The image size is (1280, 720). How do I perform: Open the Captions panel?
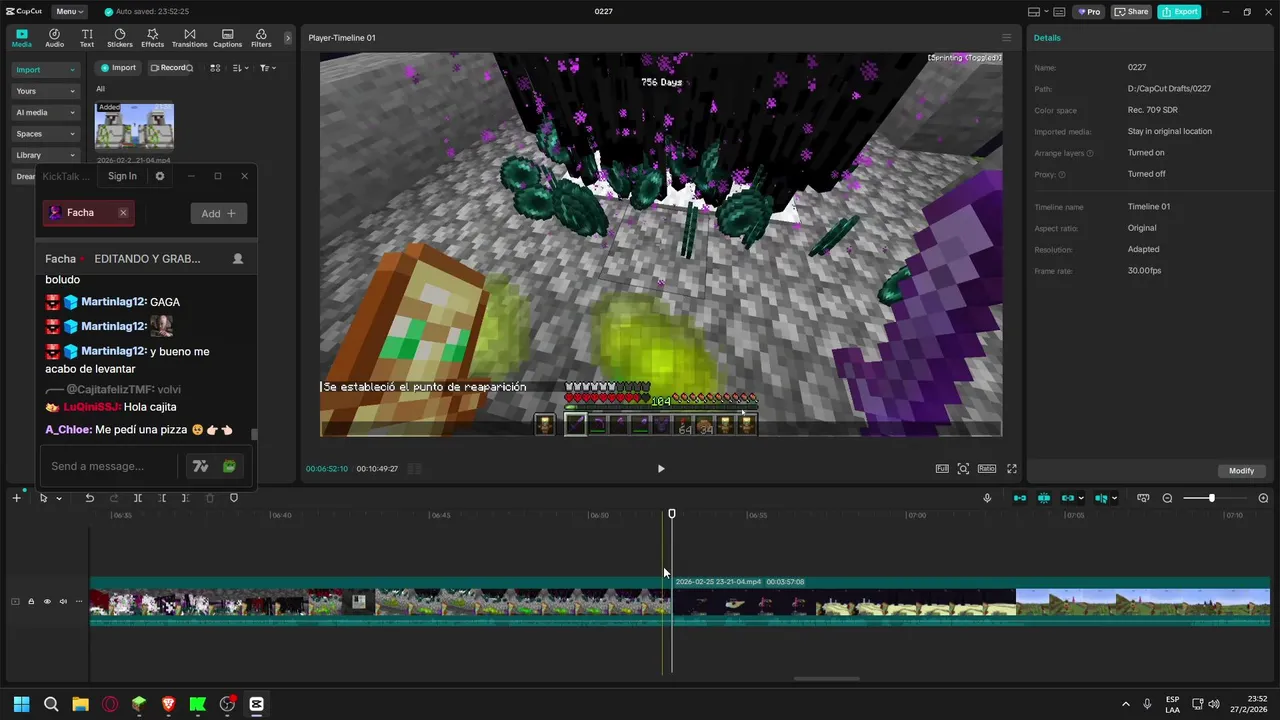(x=227, y=38)
